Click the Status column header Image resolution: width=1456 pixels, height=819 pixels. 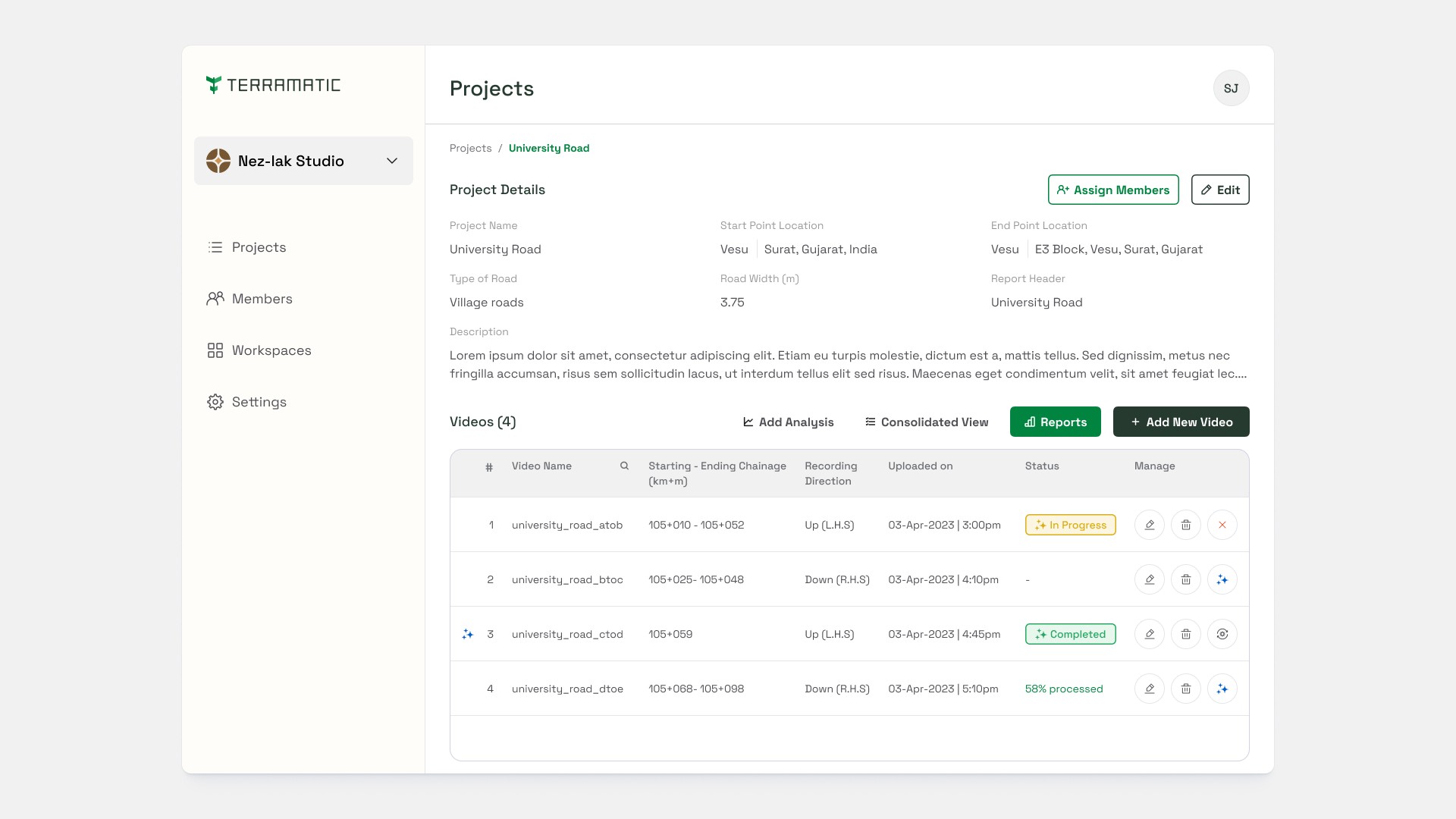click(1042, 466)
